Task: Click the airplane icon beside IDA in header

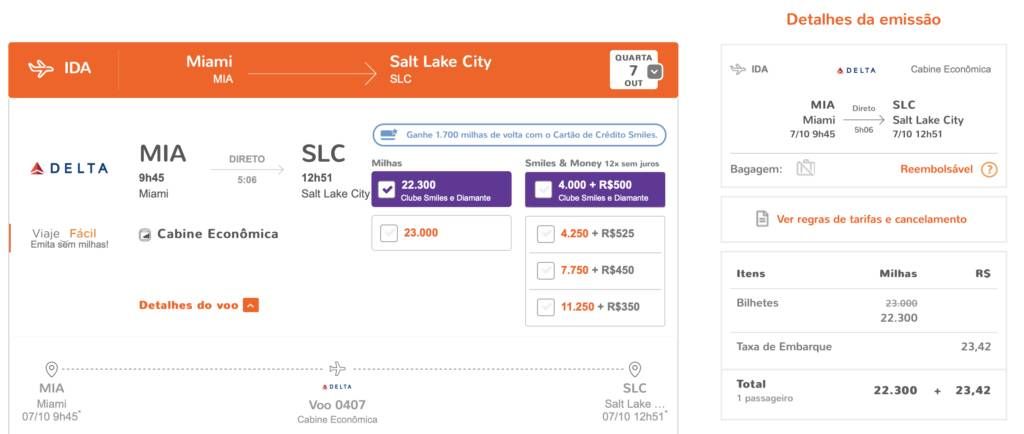Action: tap(41, 69)
